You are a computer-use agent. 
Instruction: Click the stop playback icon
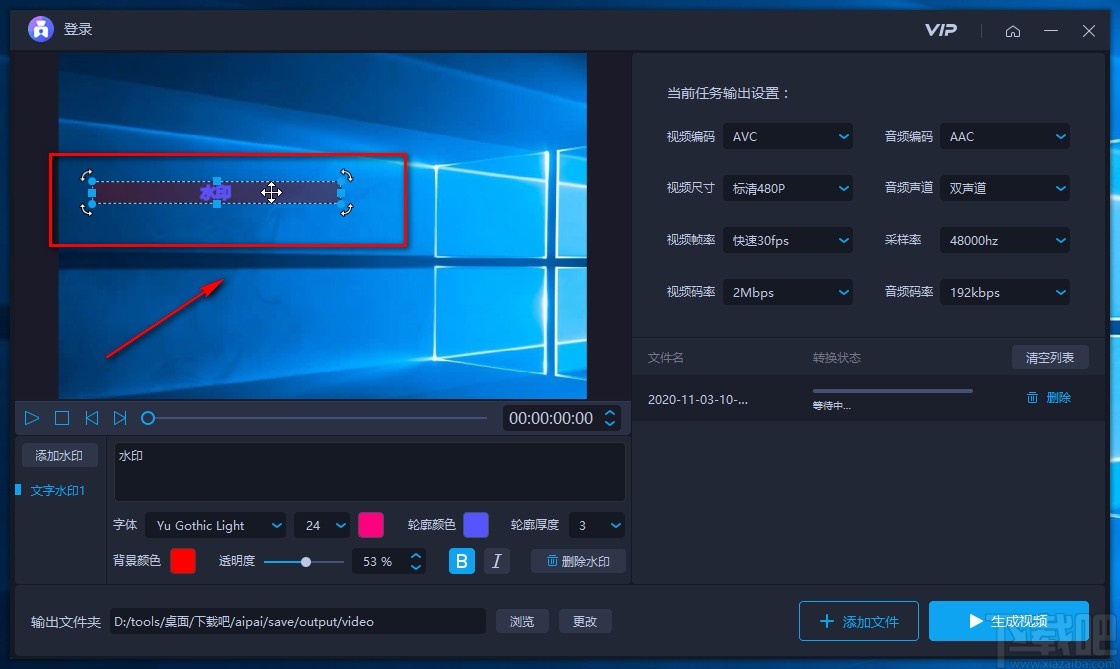tap(61, 418)
